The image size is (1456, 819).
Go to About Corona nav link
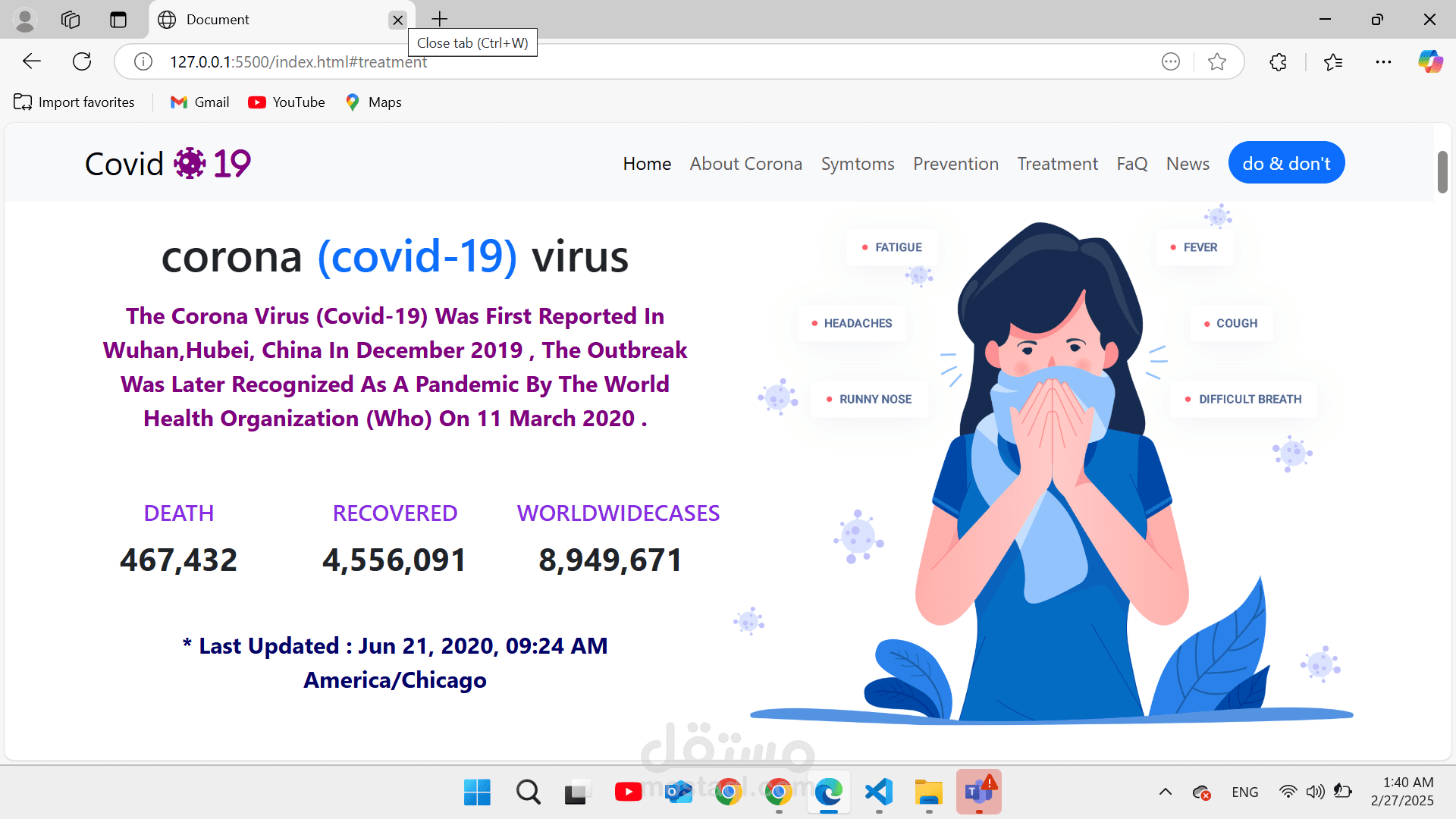pyautogui.click(x=745, y=164)
